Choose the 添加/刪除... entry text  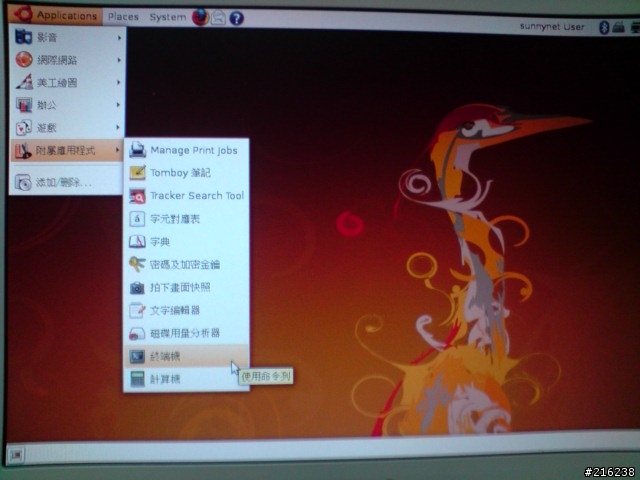[64, 182]
